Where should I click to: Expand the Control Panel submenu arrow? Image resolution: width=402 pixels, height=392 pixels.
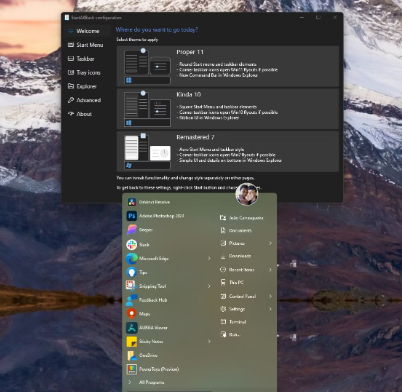click(x=270, y=296)
